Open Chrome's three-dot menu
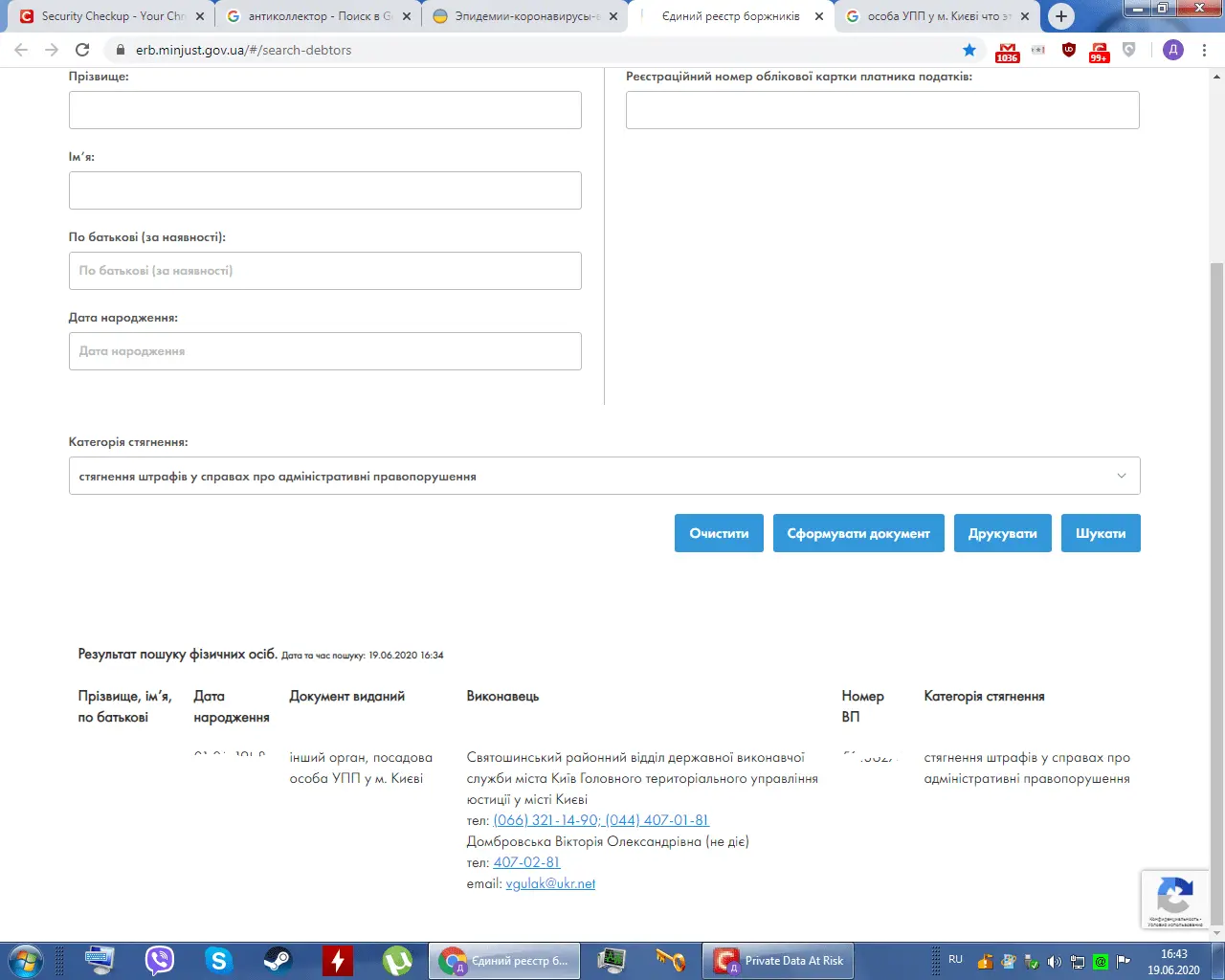 point(1204,50)
